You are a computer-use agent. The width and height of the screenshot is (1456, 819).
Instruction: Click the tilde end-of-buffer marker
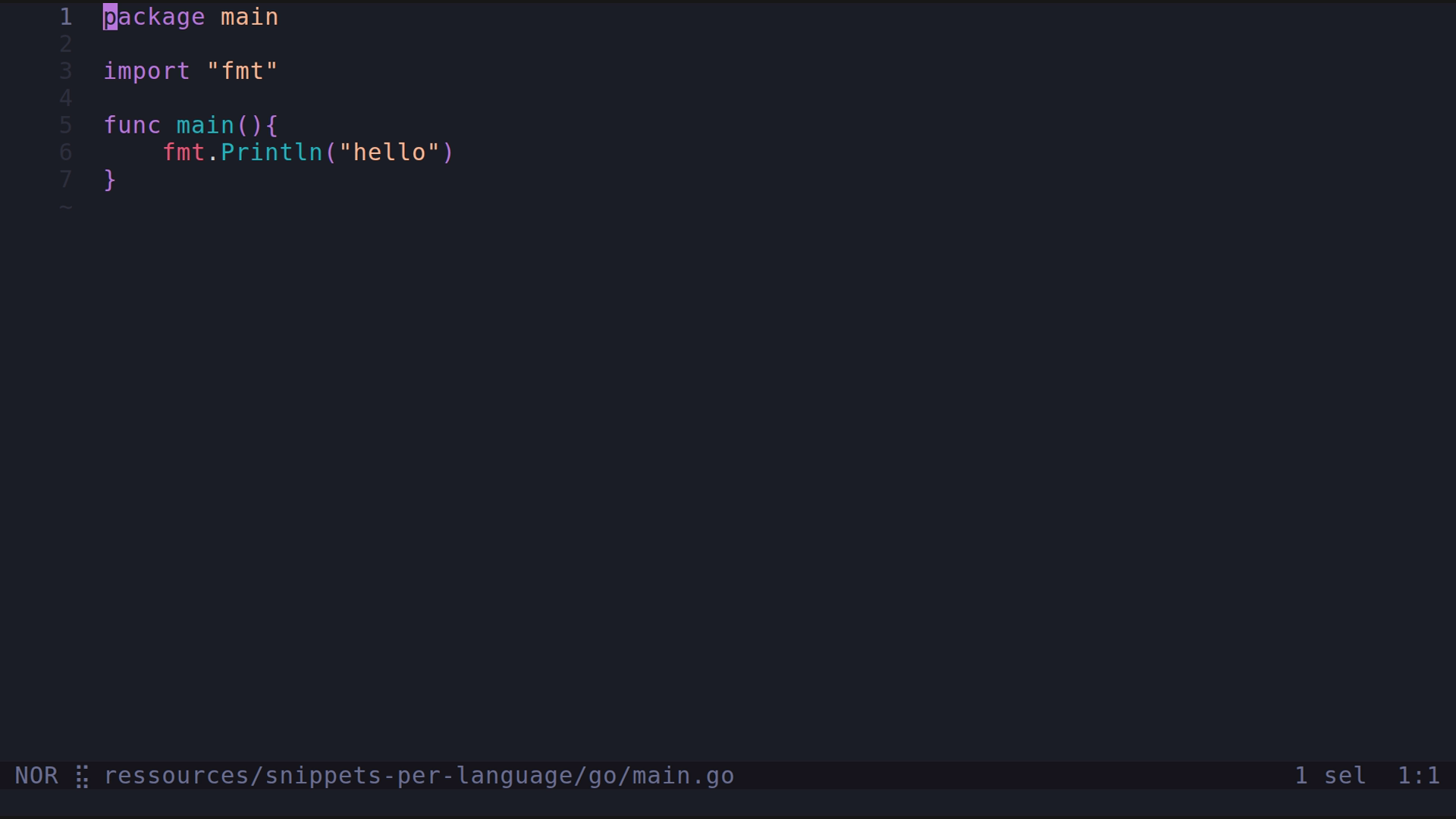point(66,206)
